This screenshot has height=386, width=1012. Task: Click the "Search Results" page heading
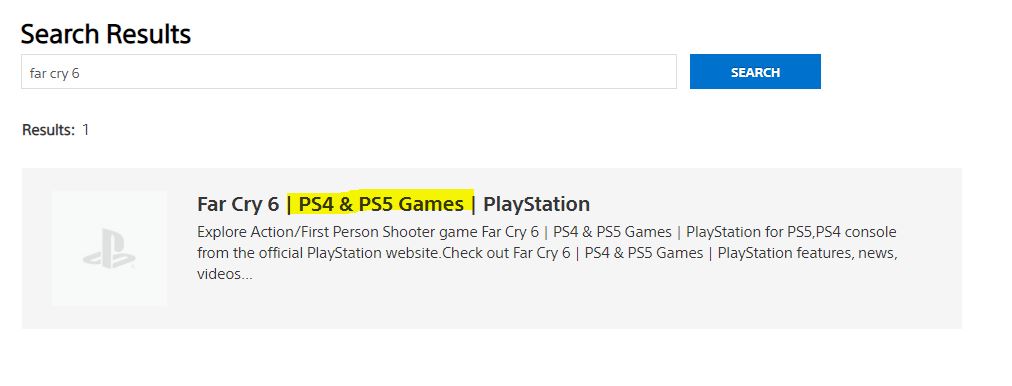coord(106,34)
